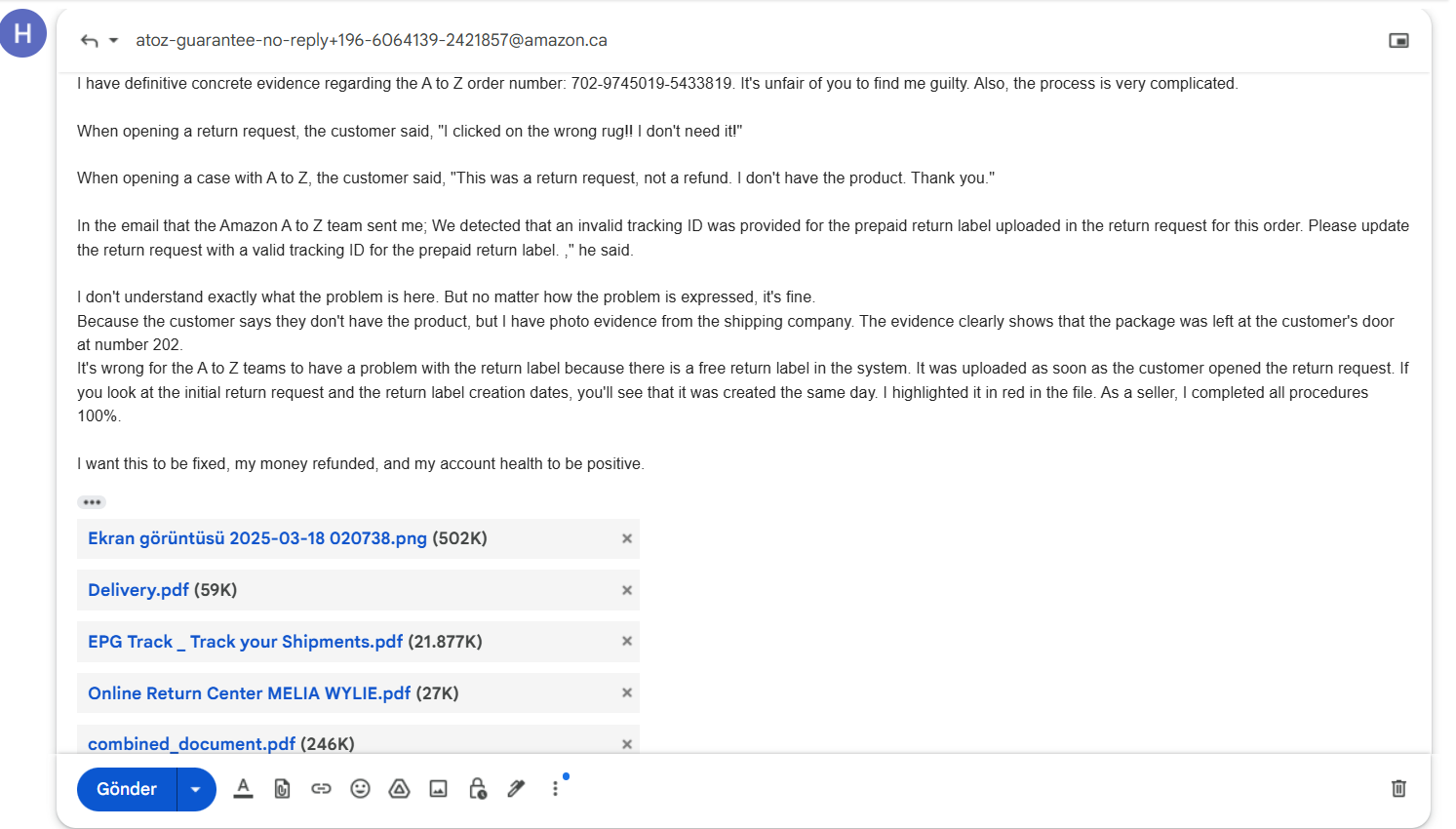
Task: Insert photo icon
Action: (438, 789)
